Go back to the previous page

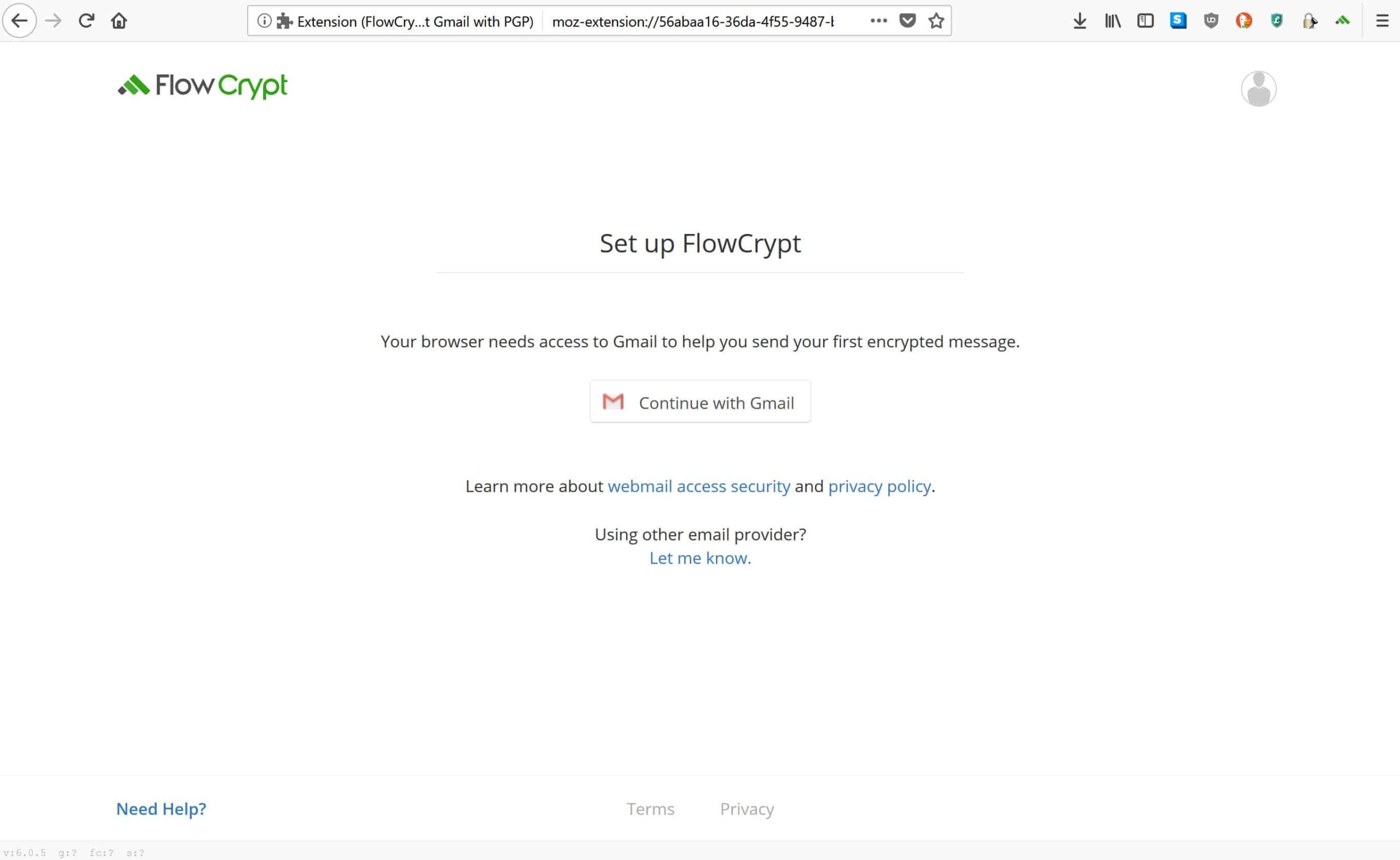point(20,21)
